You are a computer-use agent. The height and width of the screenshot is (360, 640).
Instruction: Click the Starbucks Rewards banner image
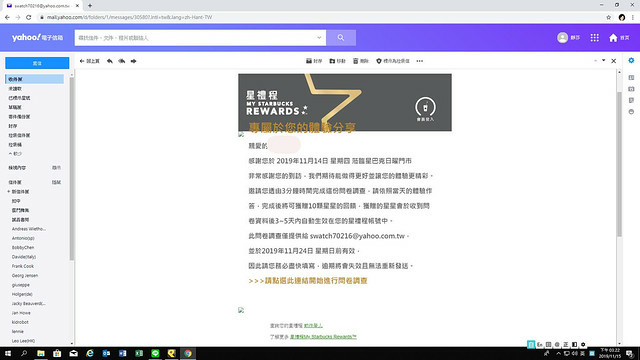pyautogui.click(x=345, y=102)
